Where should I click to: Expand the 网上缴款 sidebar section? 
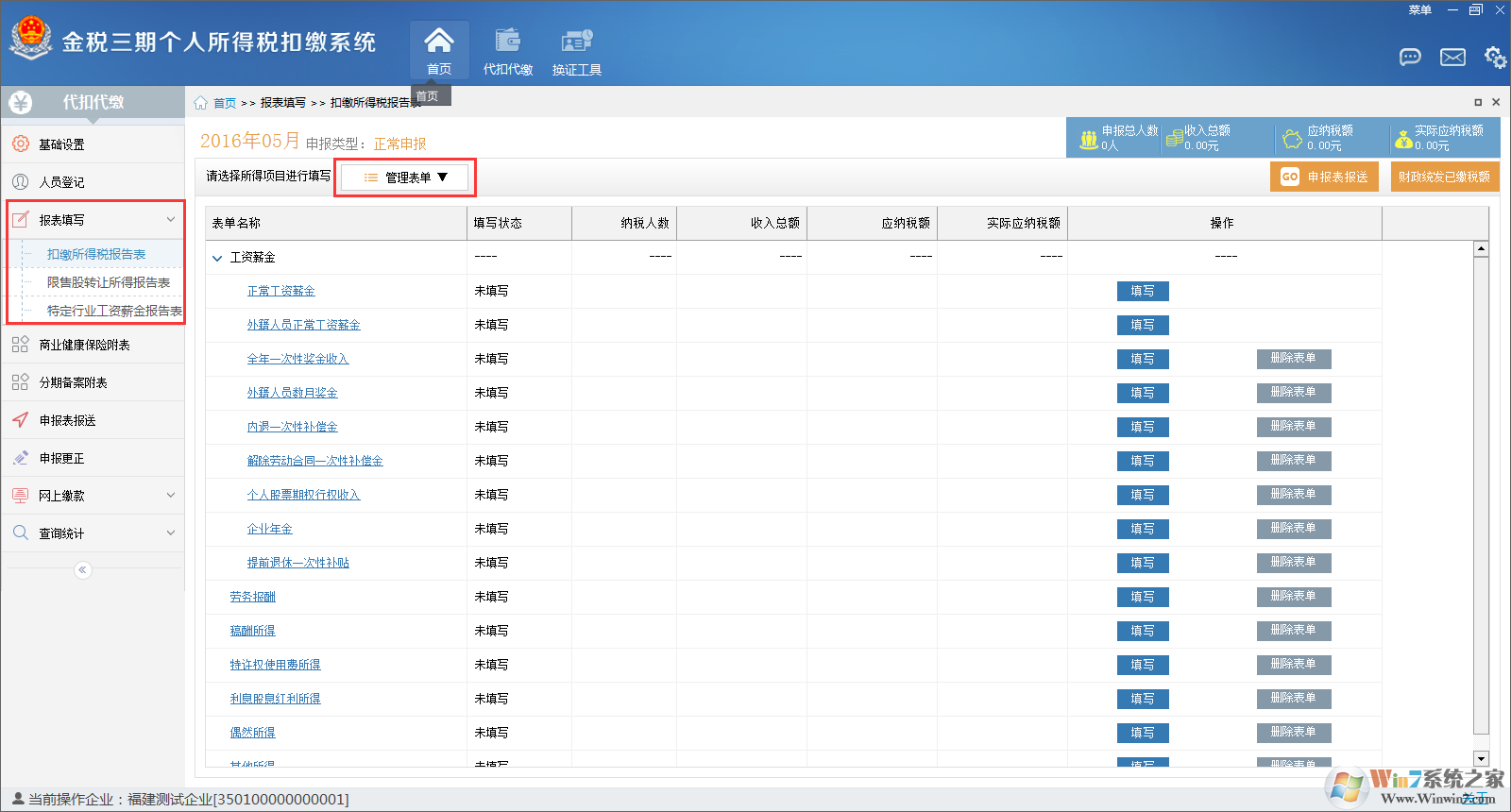[171, 495]
